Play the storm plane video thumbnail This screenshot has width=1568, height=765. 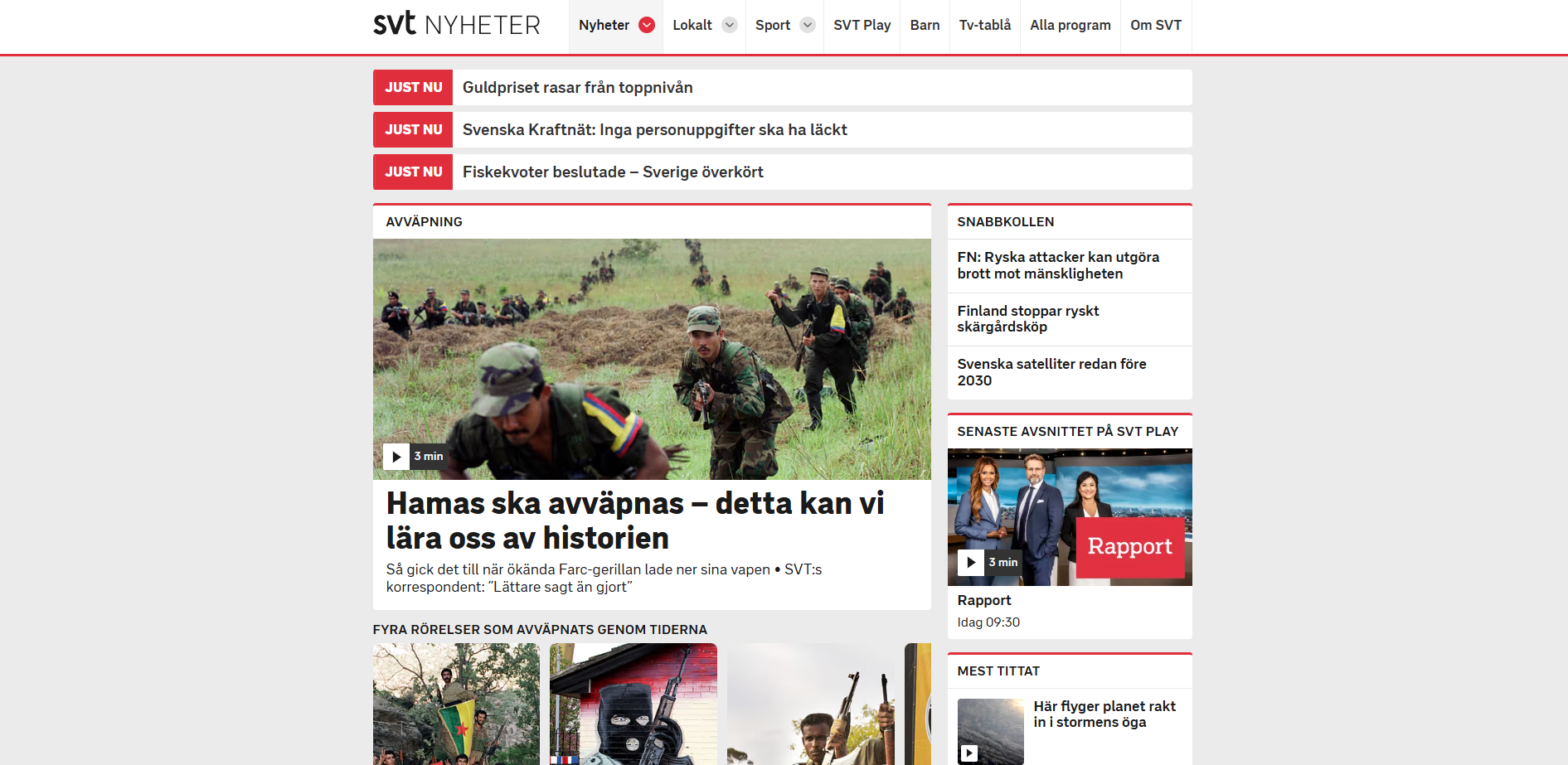[x=969, y=753]
